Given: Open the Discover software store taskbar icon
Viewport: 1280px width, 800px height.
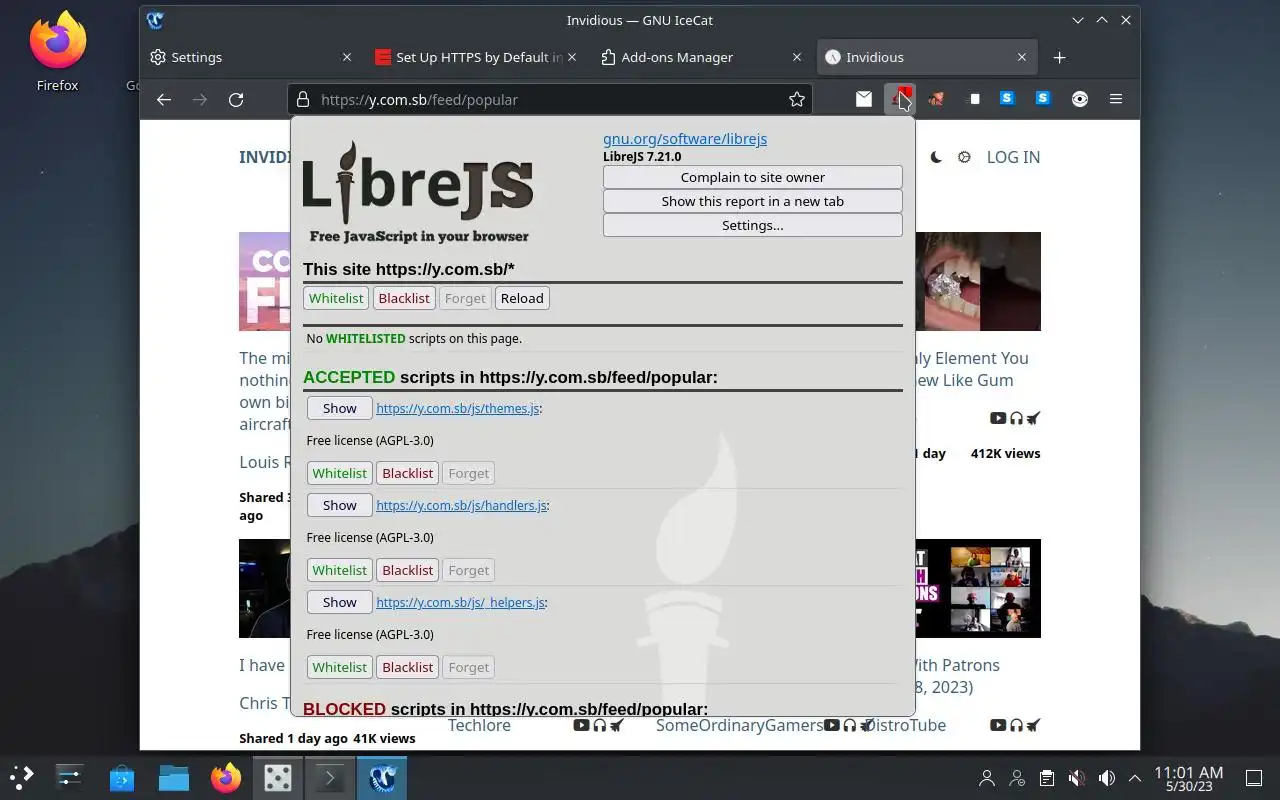Looking at the screenshot, I should [x=122, y=777].
